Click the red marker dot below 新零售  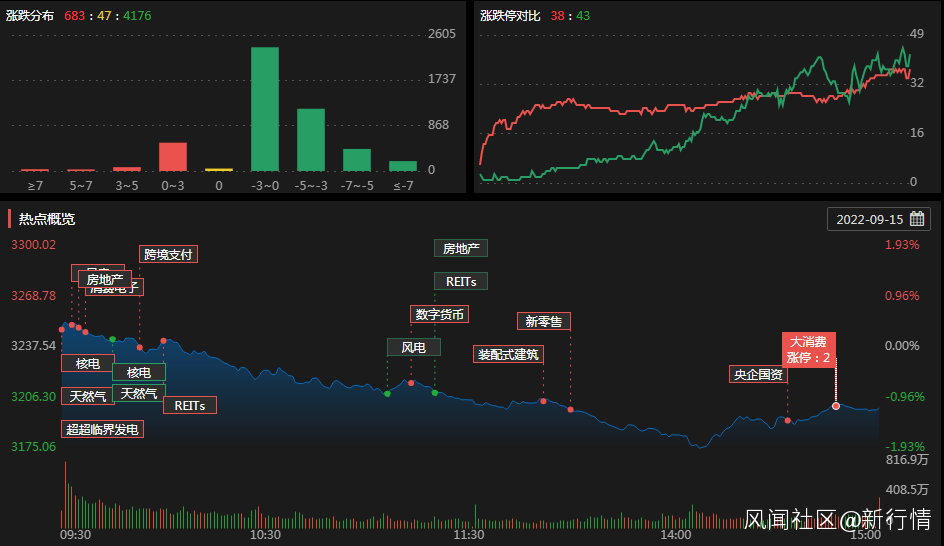point(570,410)
